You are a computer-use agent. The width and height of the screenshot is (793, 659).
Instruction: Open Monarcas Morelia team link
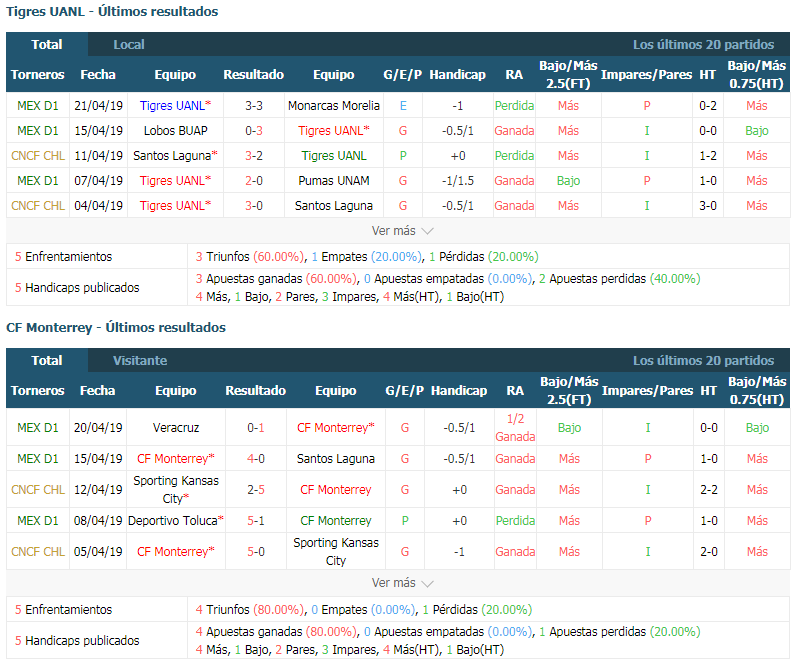[x=334, y=106]
